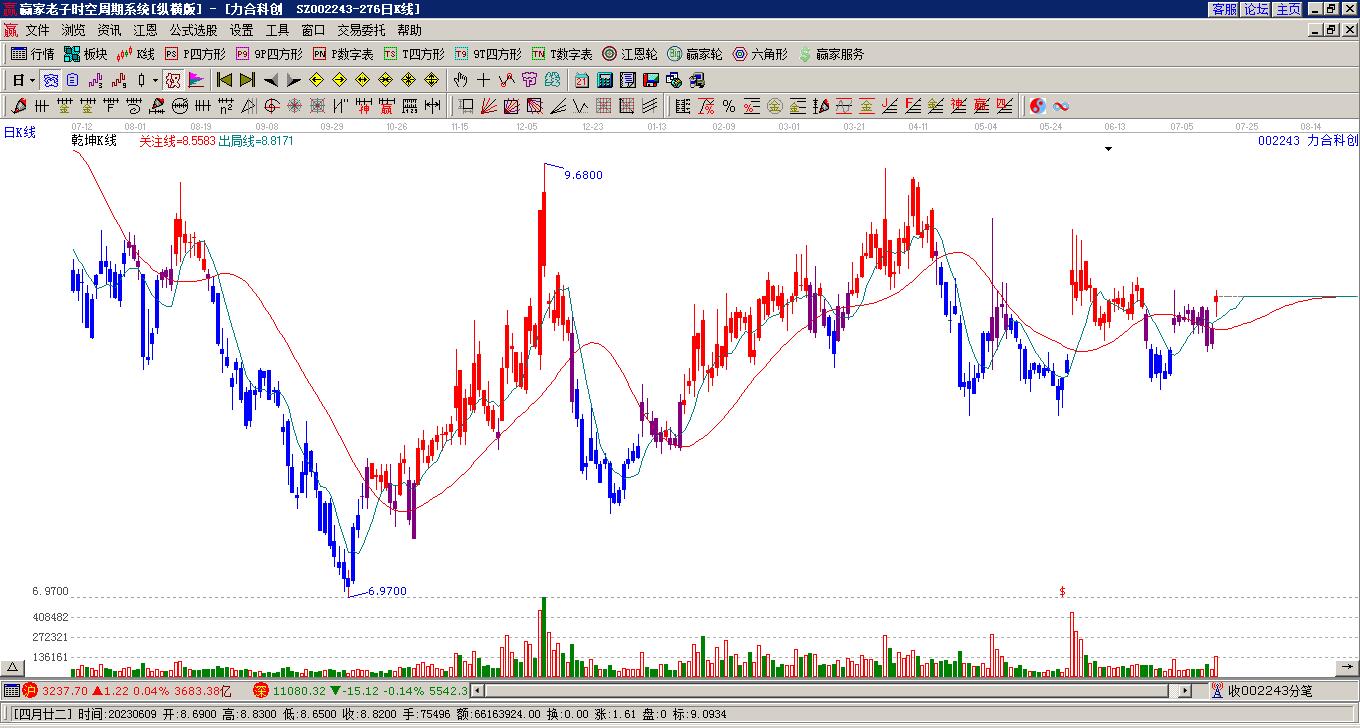Open the candlestick style dropdown arrow
Image resolution: width=1360 pixels, height=728 pixels.
point(154,80)
